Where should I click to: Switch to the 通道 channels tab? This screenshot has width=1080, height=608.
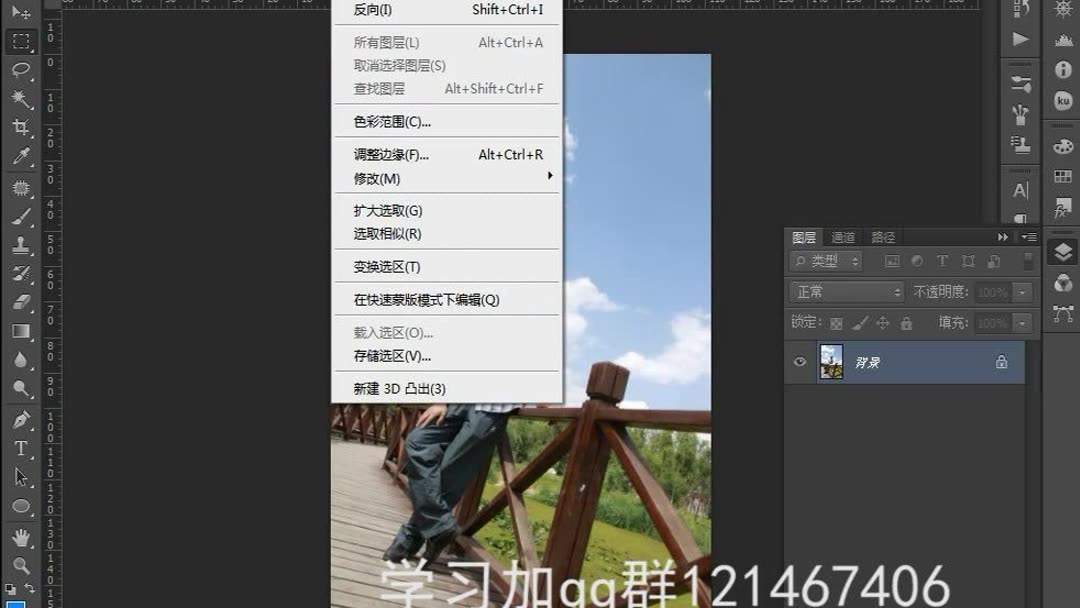point(843,237)
